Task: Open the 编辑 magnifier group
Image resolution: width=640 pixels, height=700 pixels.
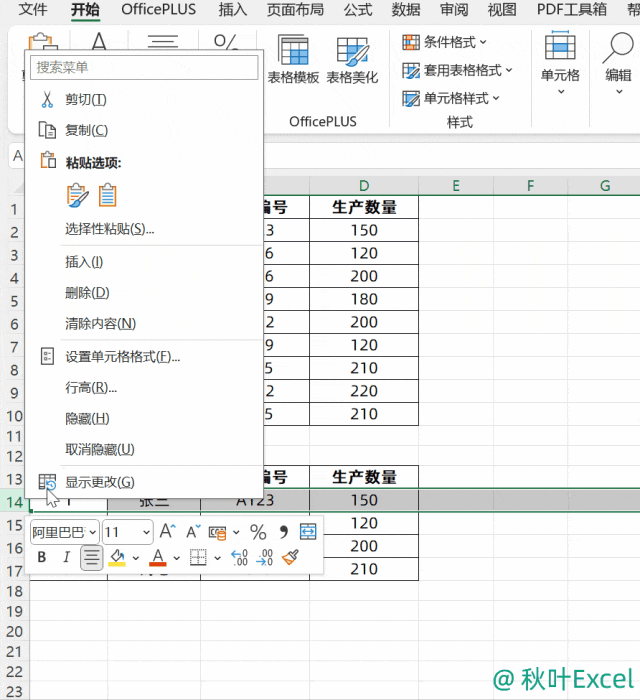Action: [618, 62]
